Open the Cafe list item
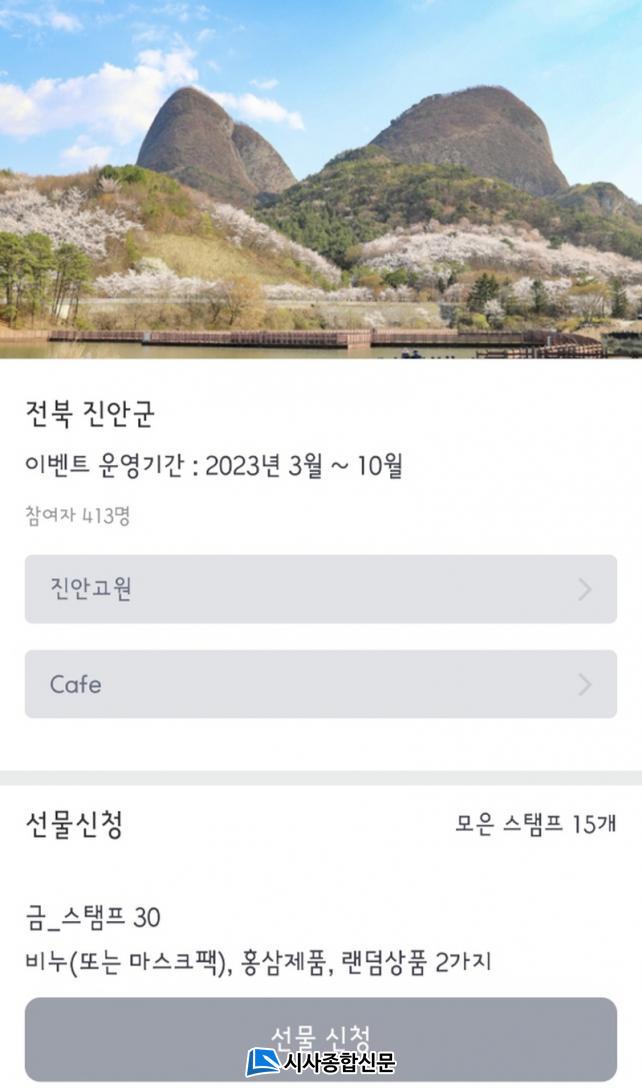 point(320,684)
